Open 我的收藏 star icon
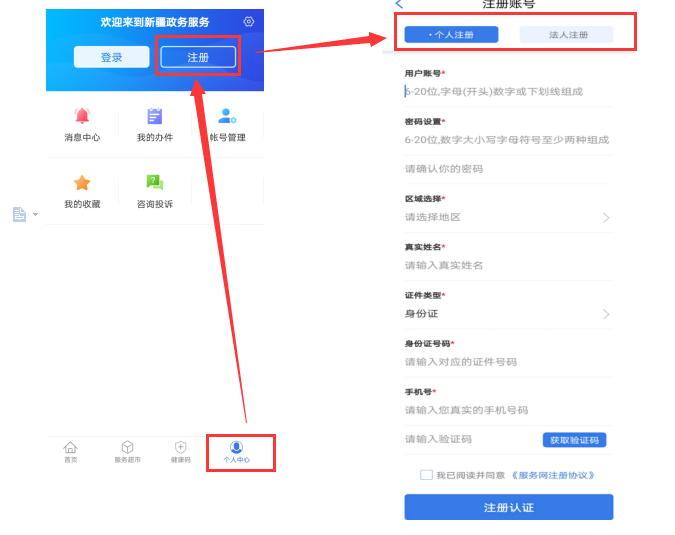Viewport: 675px width, 535px height. click(x=82, y=183)
